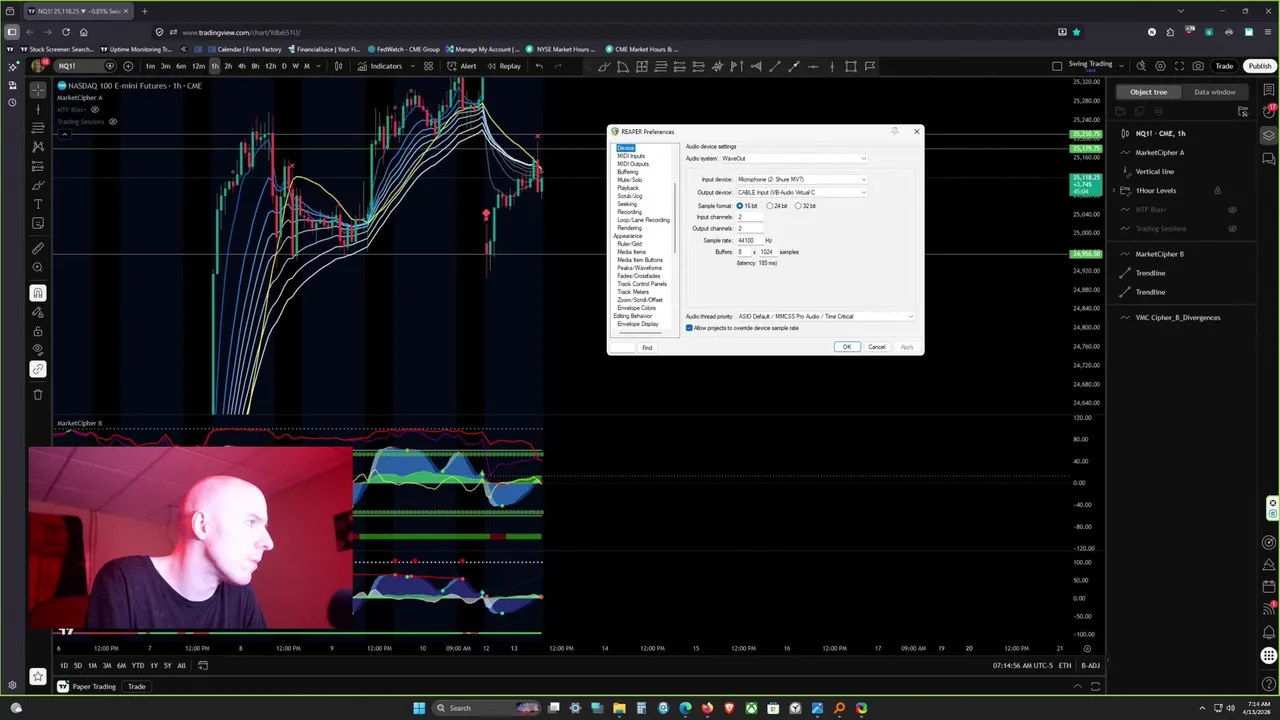Enter fullscreen chart mode
This screenshot has width=1280, height=720.
[1179, 66]
